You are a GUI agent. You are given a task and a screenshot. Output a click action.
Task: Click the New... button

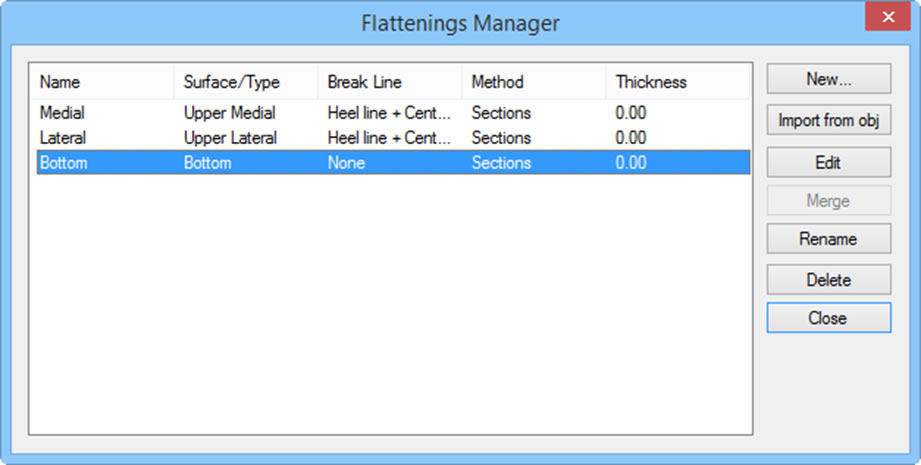(829, 79)
